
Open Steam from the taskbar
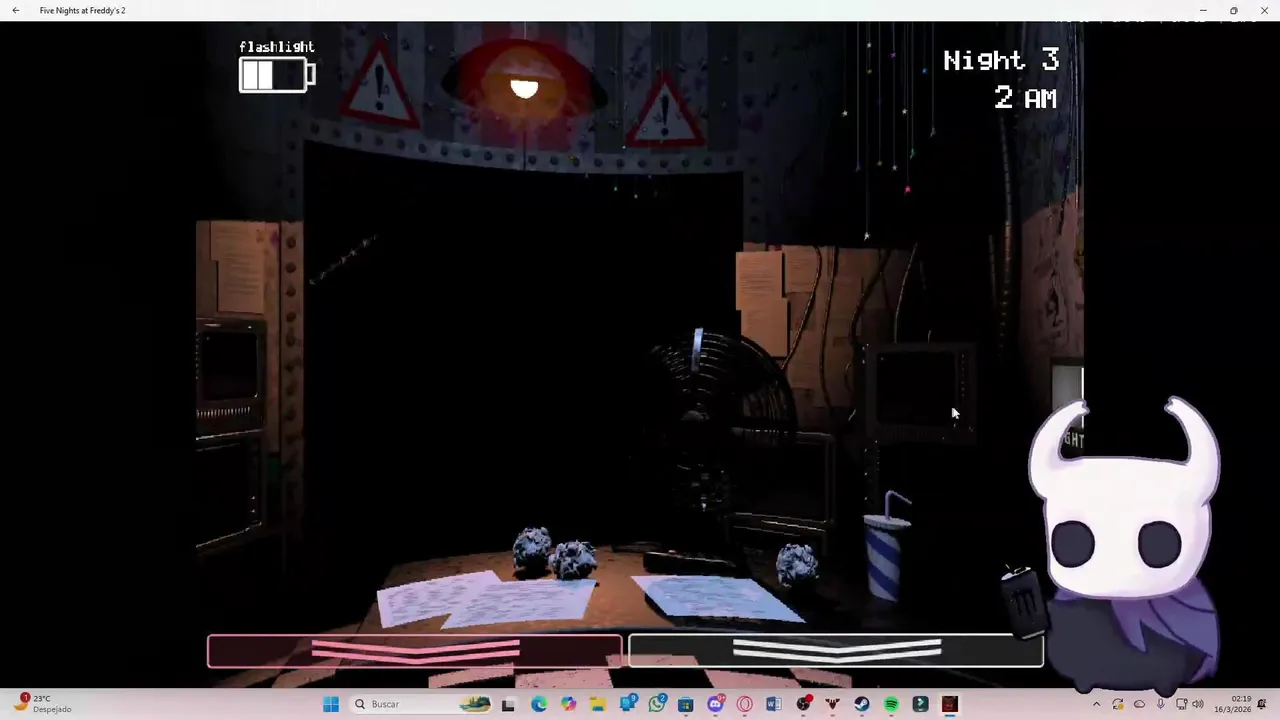click(861, 704)
